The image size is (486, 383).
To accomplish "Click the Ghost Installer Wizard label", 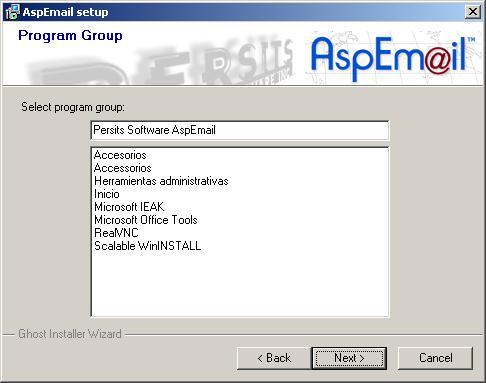I will tap(70, 334).
